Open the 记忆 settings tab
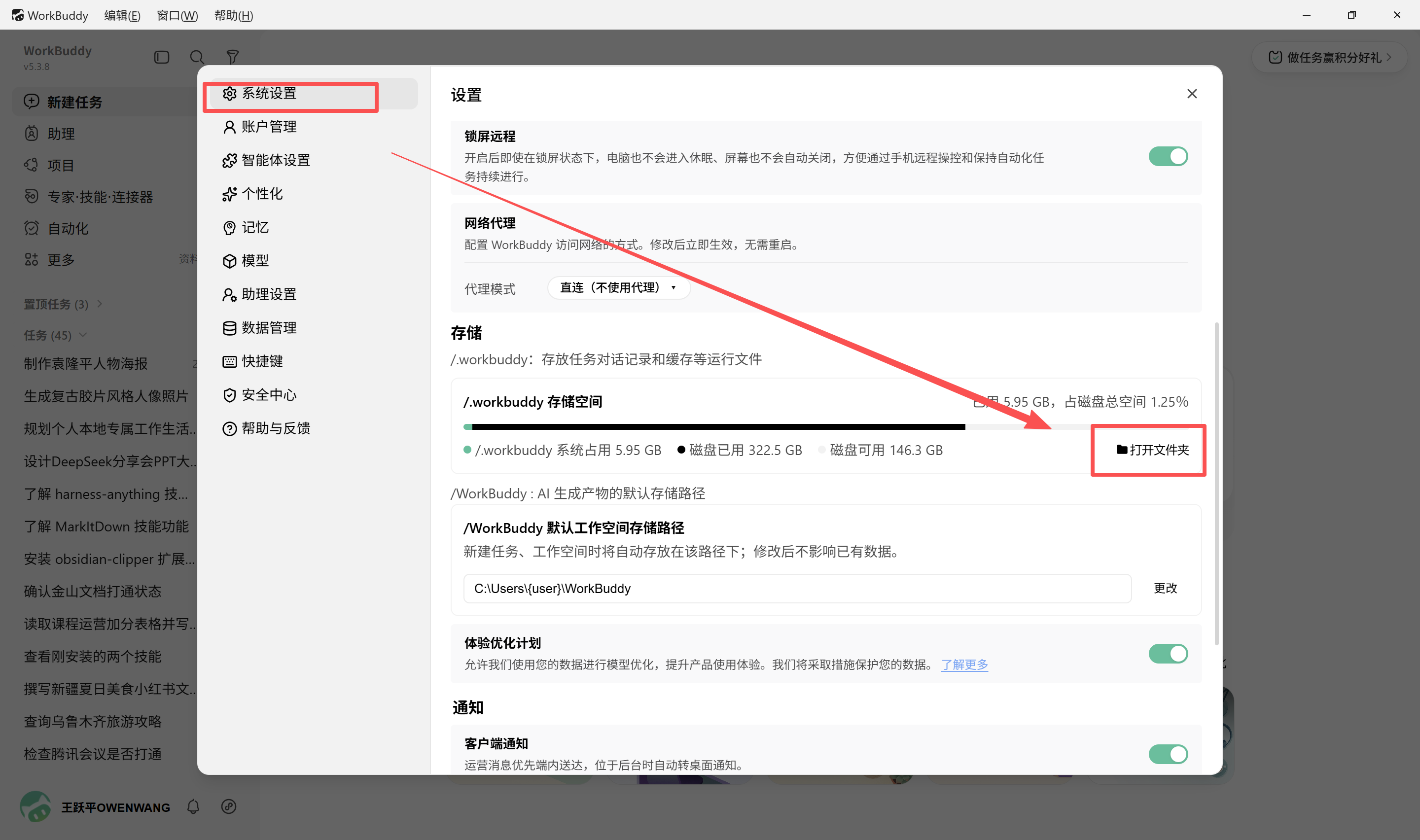 (x=313, y=228)
